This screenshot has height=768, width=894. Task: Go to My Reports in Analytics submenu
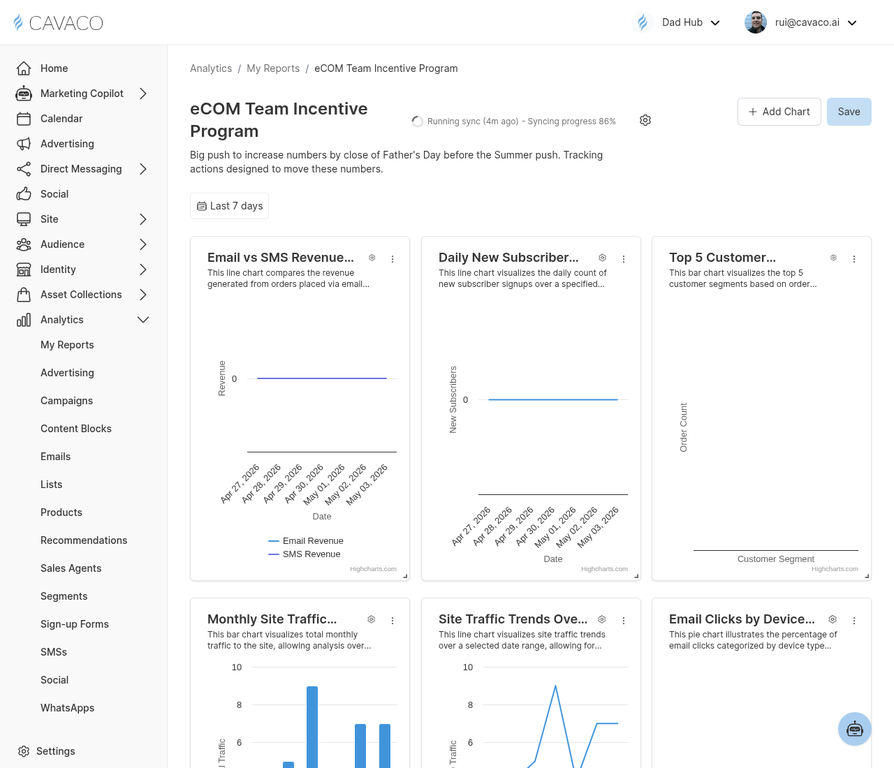pyautogui.click(x=67, y=345)
